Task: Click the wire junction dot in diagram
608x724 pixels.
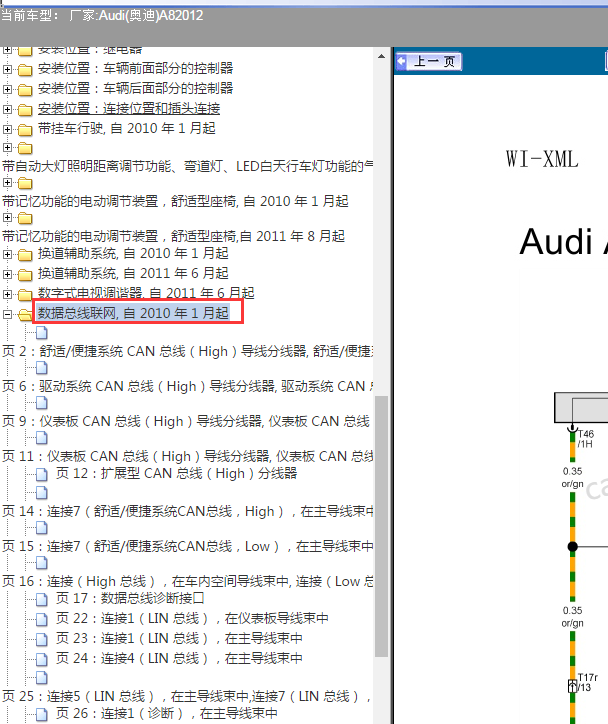Action: (x=572, y=547)
